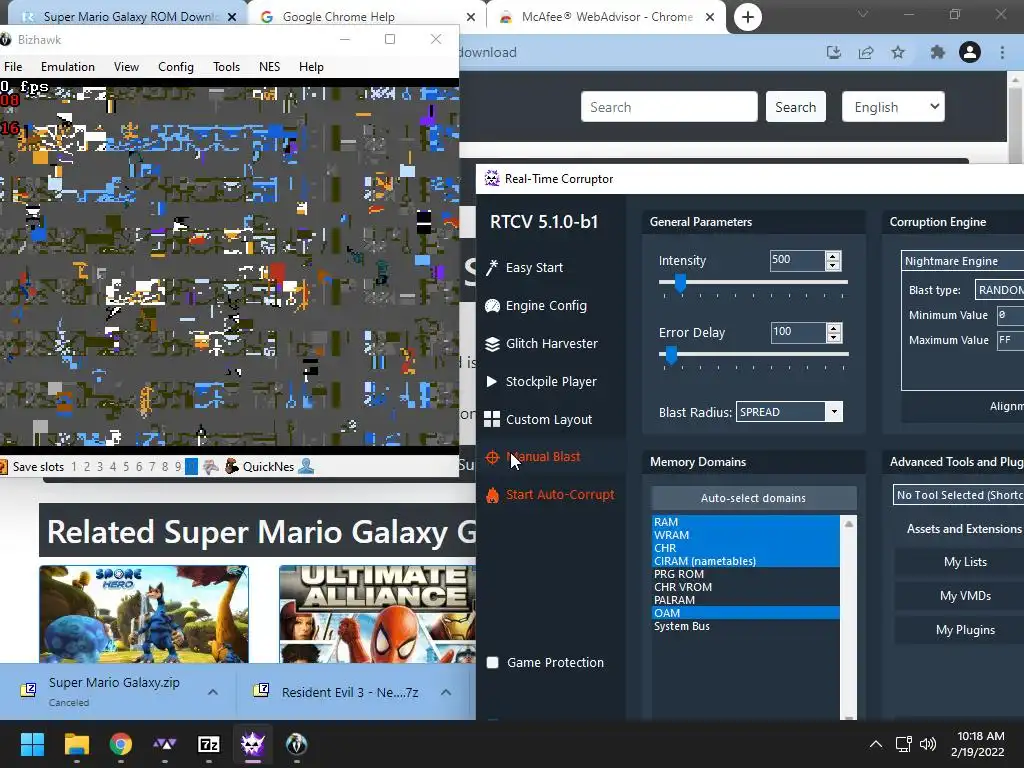Open Bizhawk View menu

126,67
